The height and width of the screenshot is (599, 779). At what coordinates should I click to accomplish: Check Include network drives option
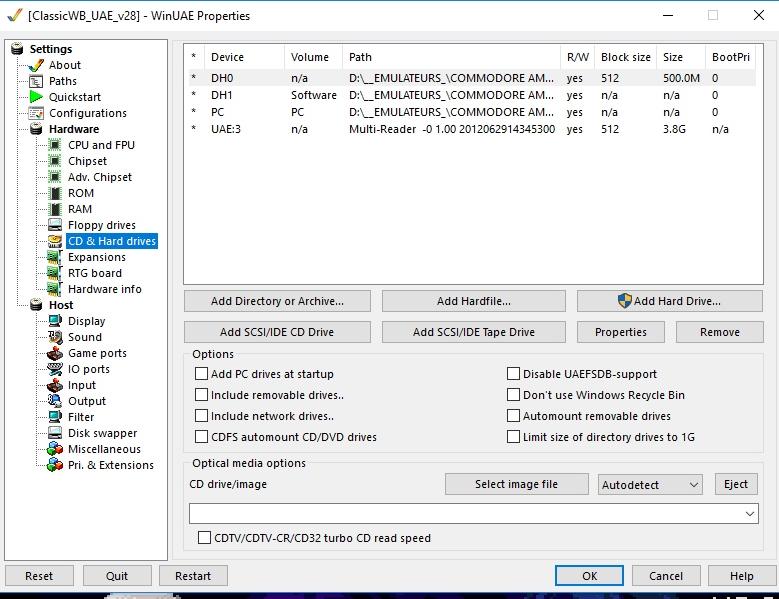201,416
